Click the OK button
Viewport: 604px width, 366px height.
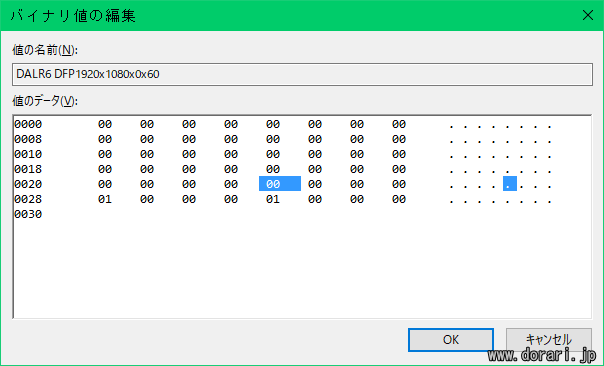(x=451, y=340)
